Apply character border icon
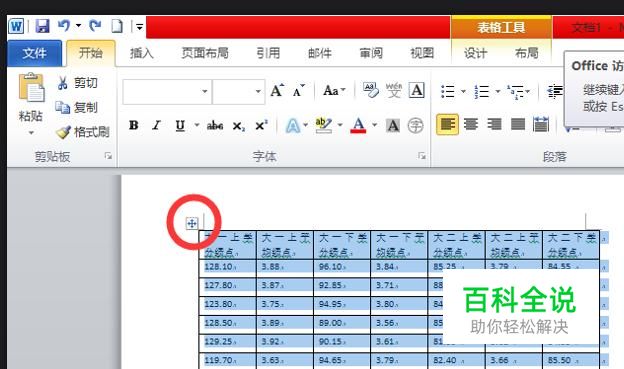 click(417, 90)
